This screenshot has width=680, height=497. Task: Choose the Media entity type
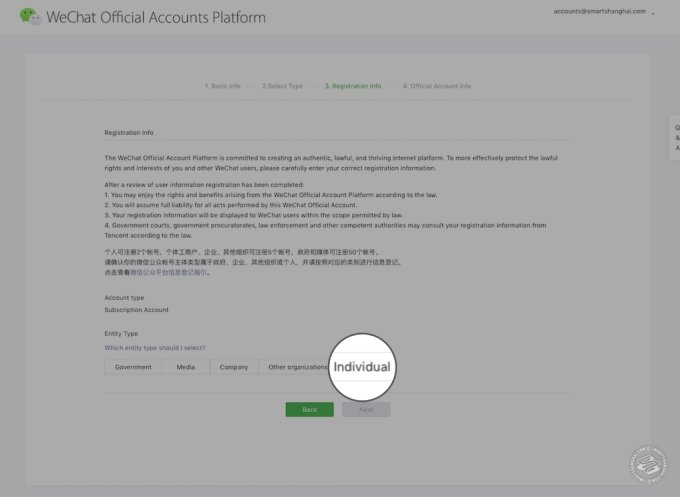tap(186, 367)
